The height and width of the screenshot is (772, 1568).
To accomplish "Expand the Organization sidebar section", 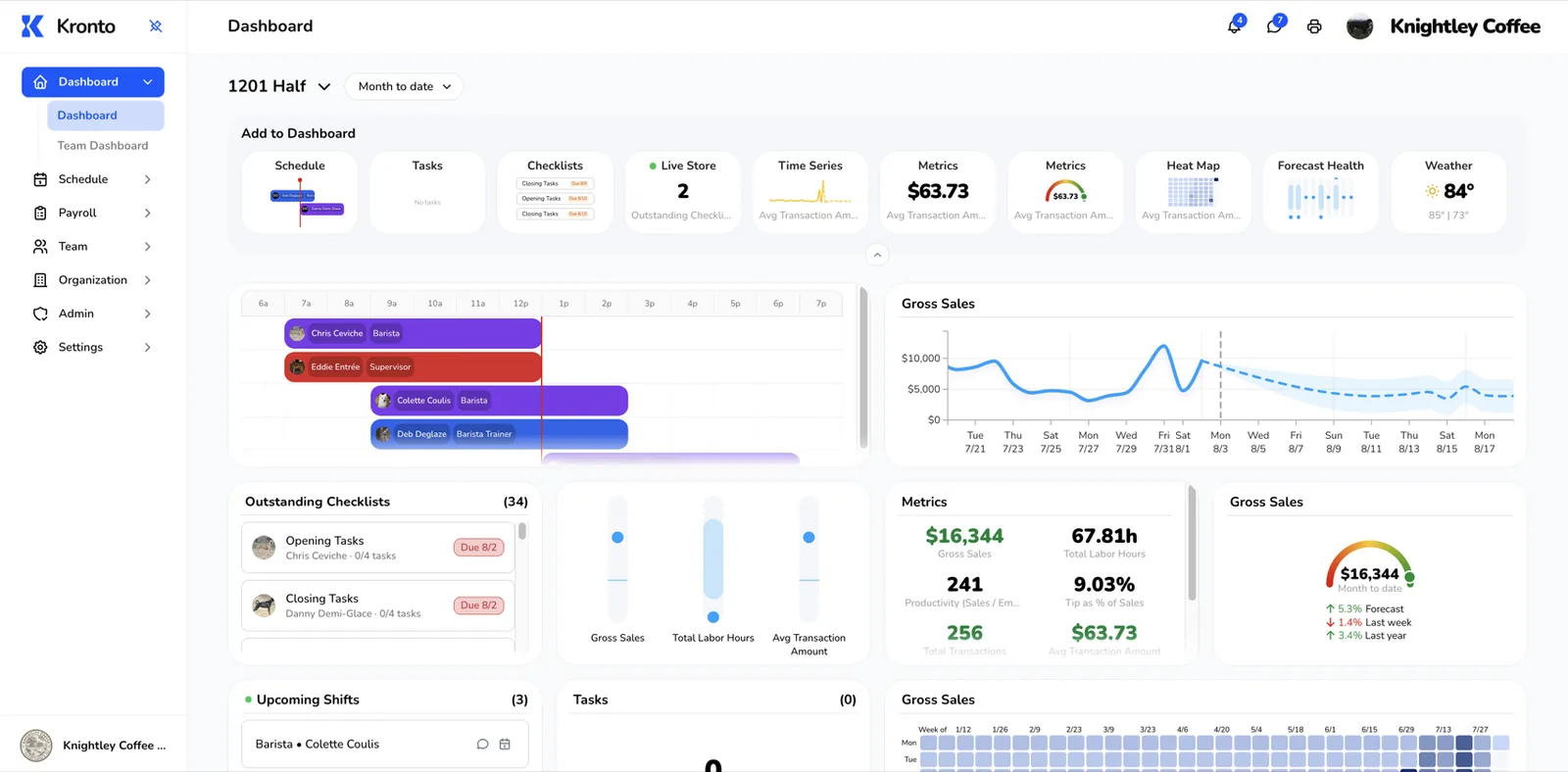I will click(148, 280).
